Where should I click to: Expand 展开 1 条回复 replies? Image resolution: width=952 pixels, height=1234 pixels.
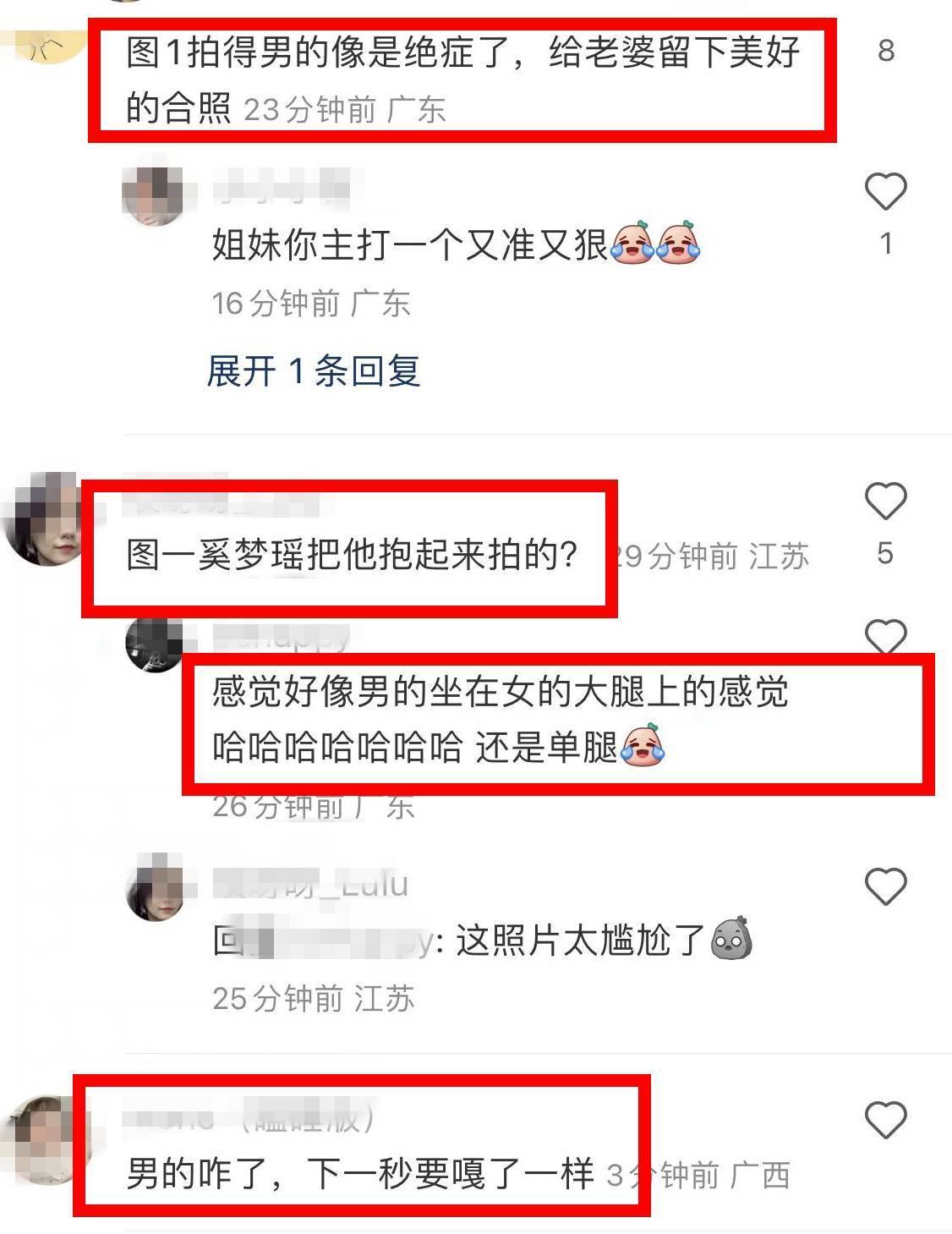click(x=314, y=371)
